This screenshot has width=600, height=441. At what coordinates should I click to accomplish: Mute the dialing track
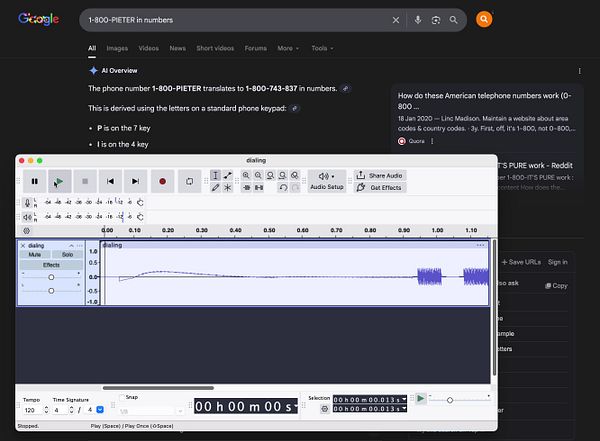pos(35,255)
